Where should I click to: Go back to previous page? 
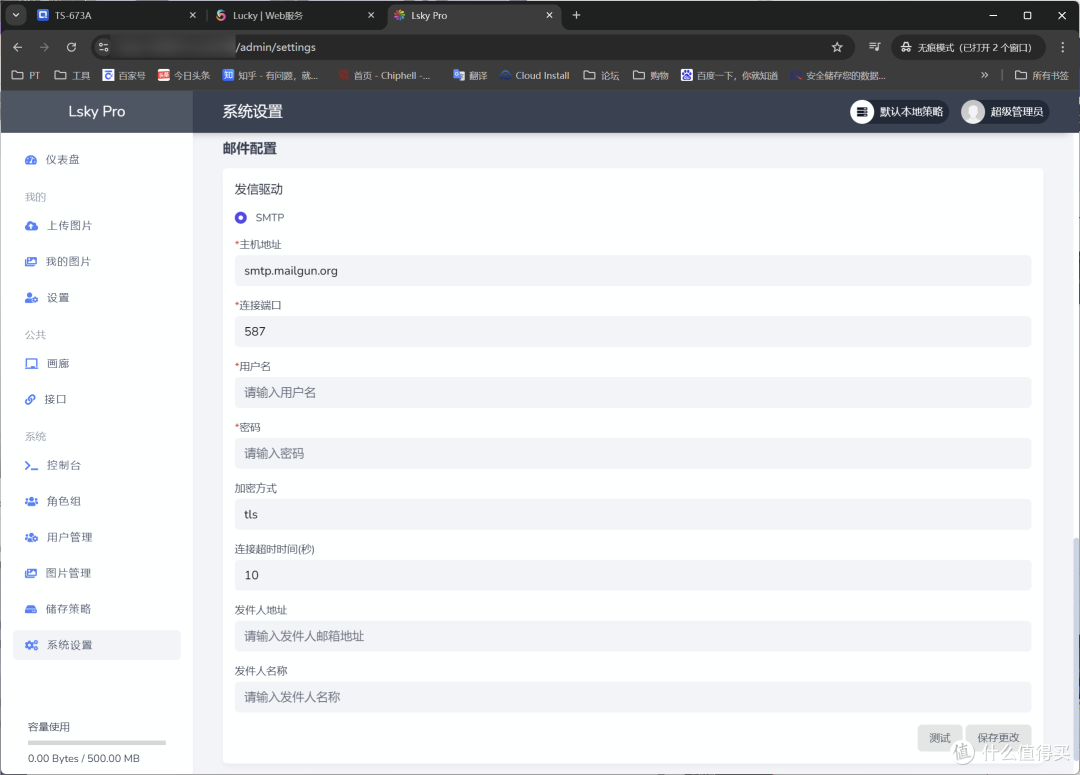click(18, 47)
